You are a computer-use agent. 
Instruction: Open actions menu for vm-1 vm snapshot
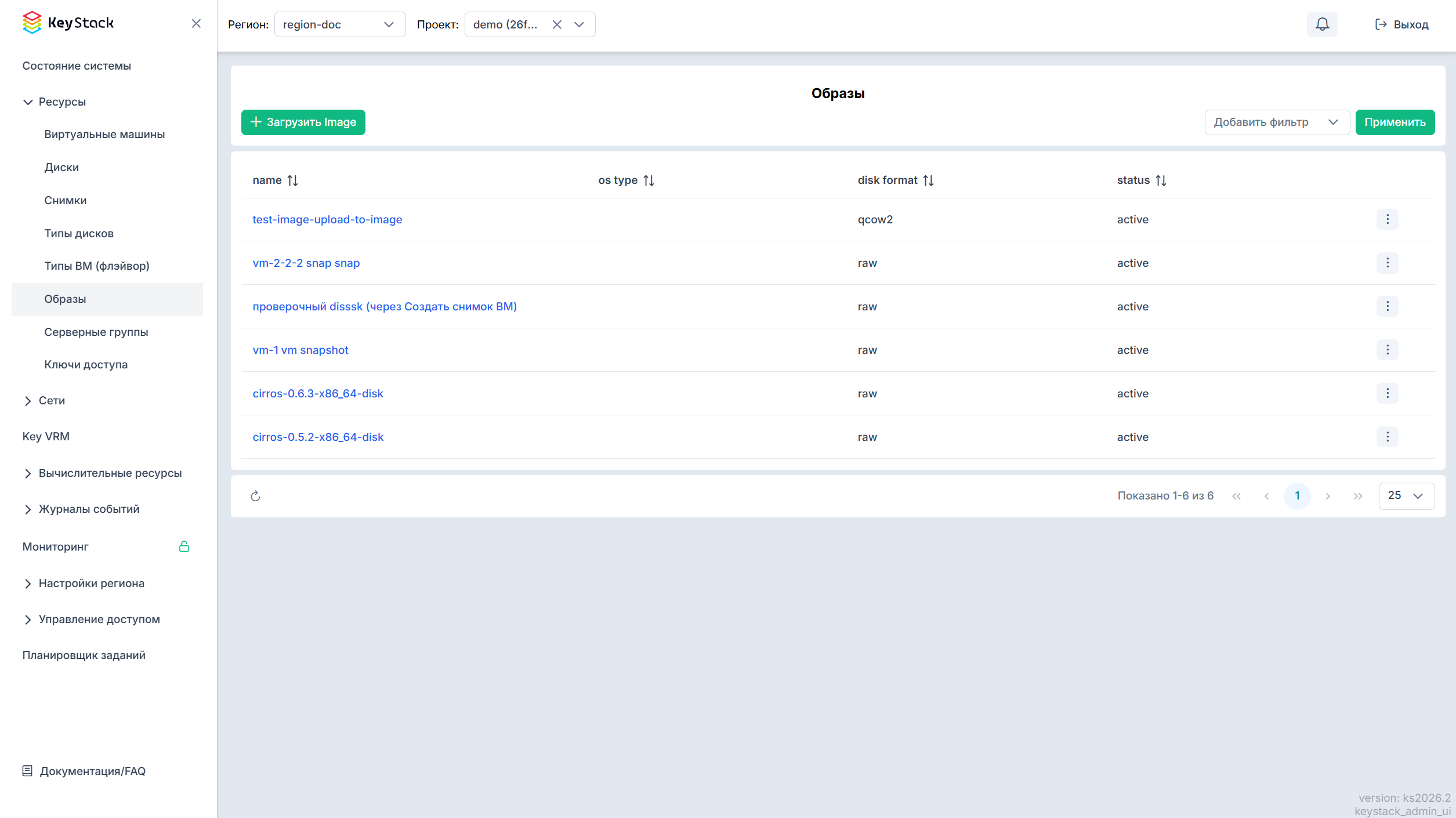coord(1388,350)
